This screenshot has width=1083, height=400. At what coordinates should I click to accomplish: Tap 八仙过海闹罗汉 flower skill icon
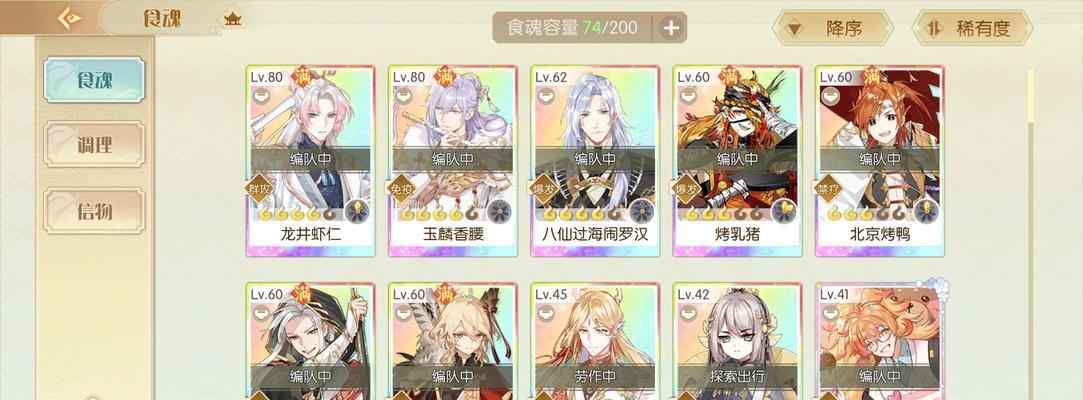pyautogui.click(x=642, y=211)
